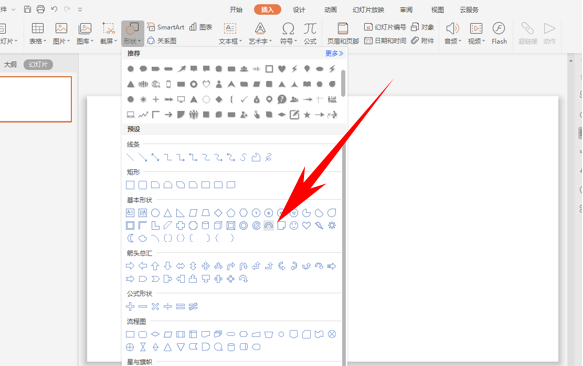The width and height of the screenshot is (583, 366).
Task: Pick the heart shape in basic shapes
Action: [306, 225]
